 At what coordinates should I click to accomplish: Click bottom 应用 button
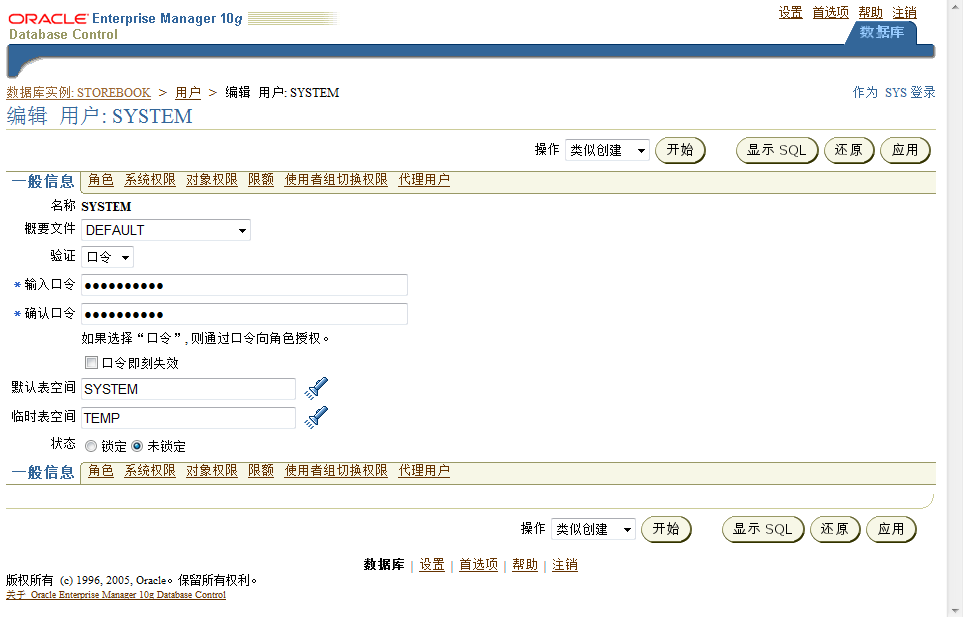pyautogui.click(x=891, y=529)
